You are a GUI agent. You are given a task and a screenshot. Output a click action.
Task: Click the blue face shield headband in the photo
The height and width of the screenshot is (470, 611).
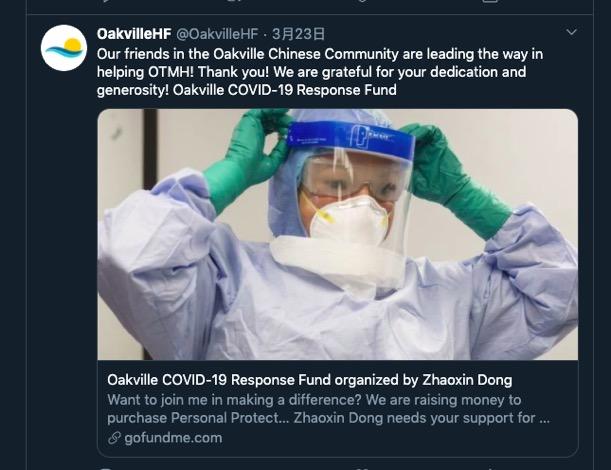click(351, 140)
